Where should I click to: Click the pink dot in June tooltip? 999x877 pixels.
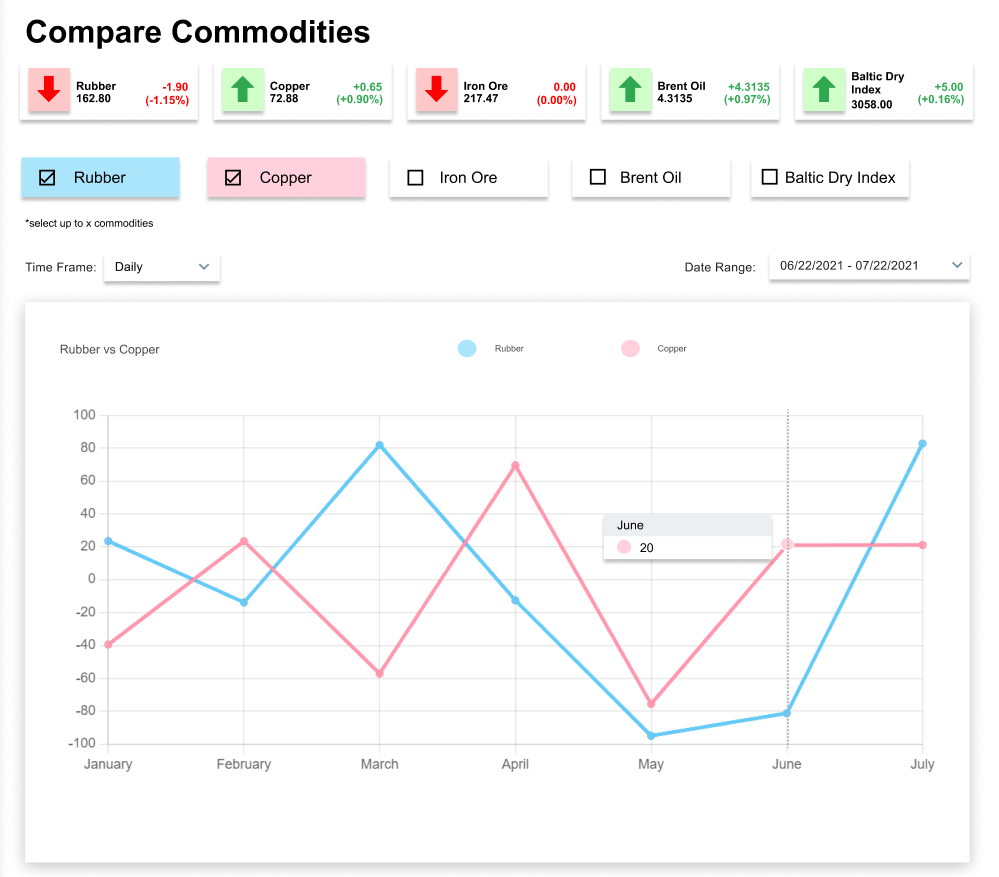625,548
